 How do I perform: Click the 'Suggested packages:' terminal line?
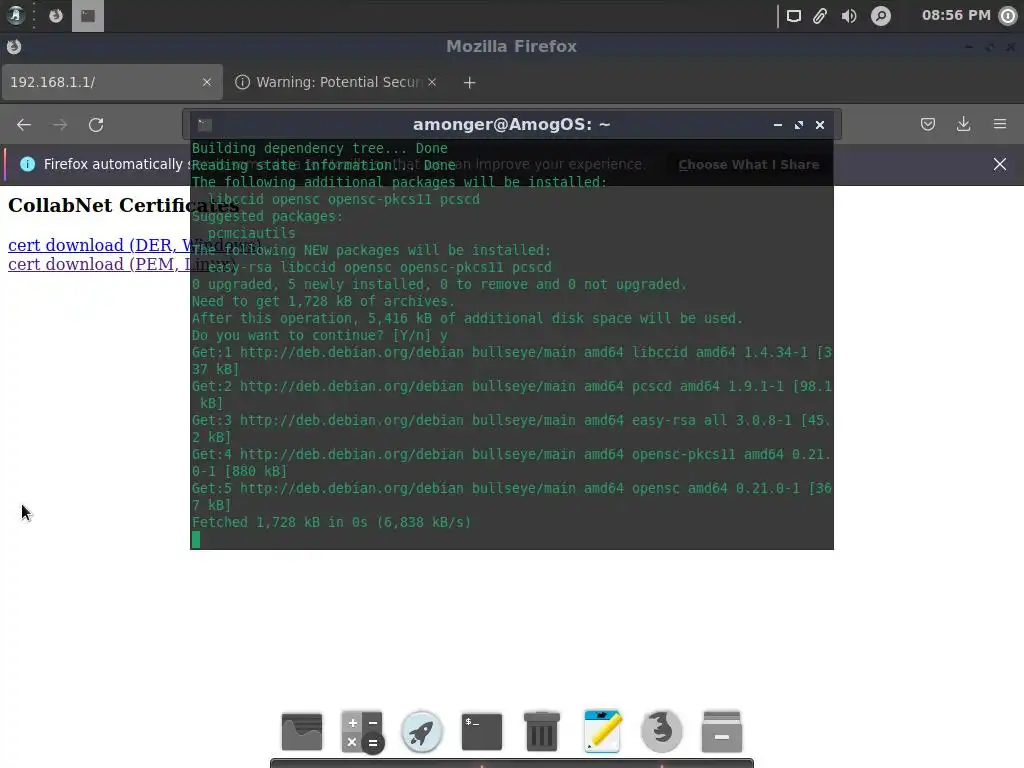(x=267, y=216)
